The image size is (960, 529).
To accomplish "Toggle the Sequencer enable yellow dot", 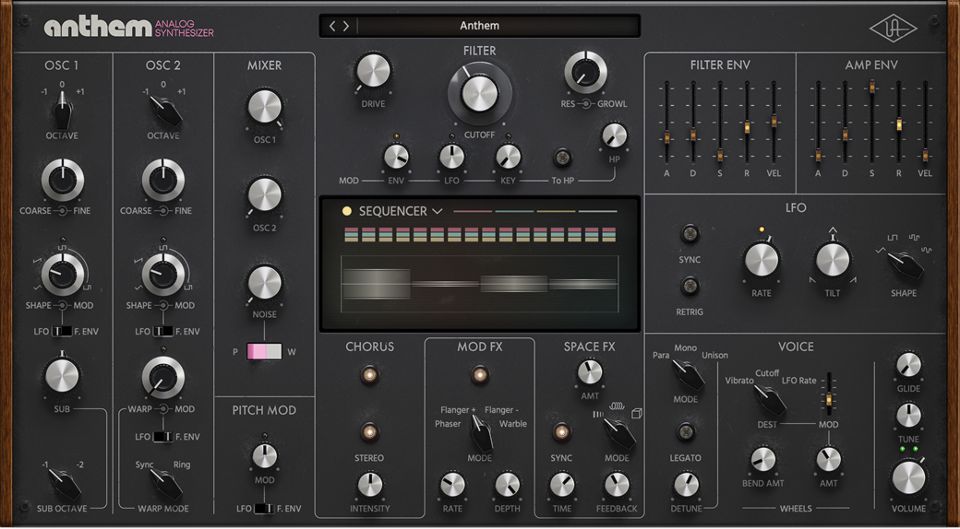I will coord(347,211).
